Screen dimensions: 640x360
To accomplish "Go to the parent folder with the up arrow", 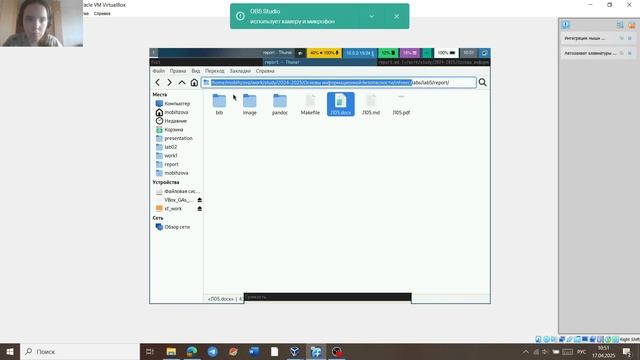I will tap(182, 82).
